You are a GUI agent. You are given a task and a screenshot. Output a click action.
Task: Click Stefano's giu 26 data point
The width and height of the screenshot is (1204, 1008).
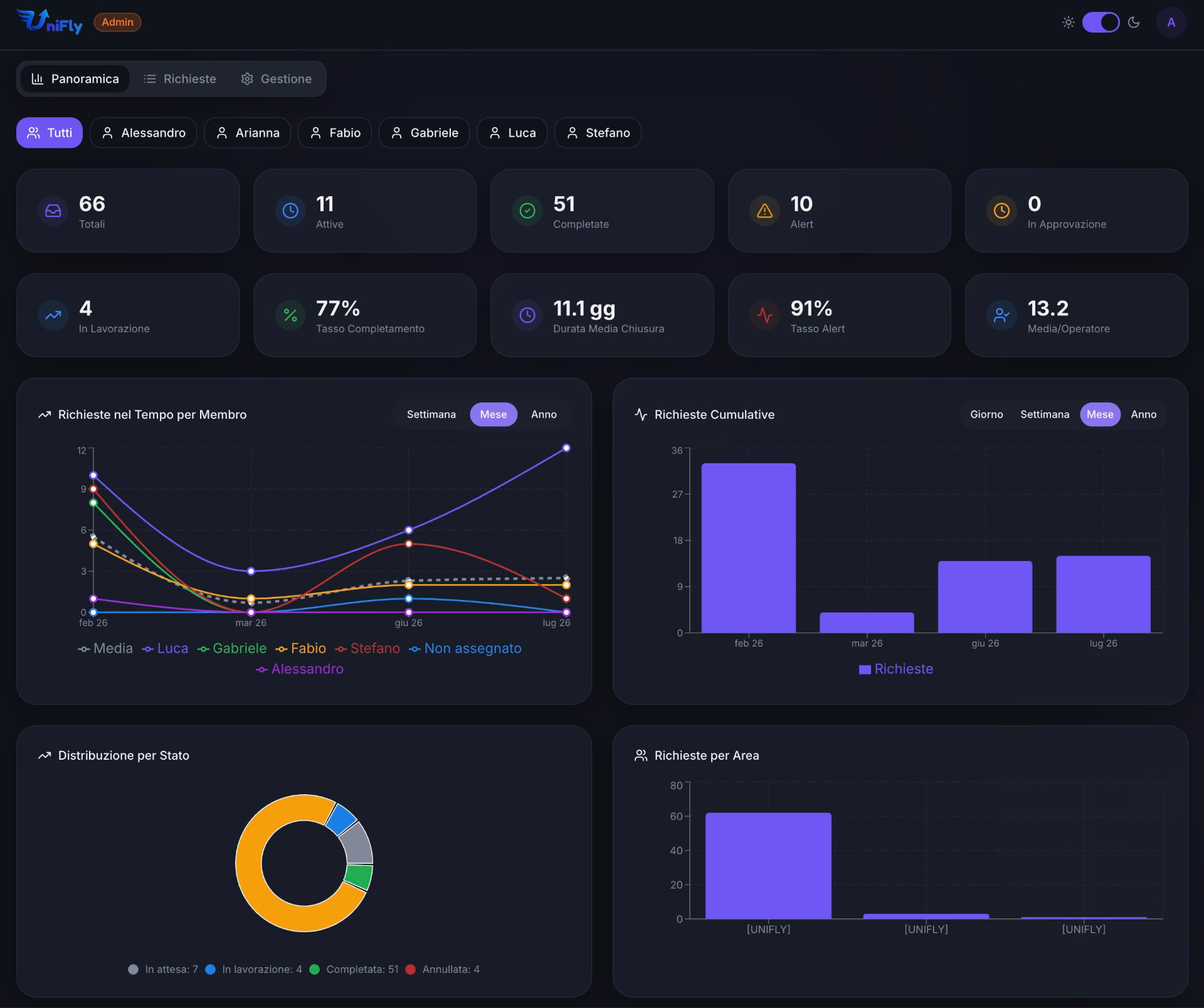(409, 543)
